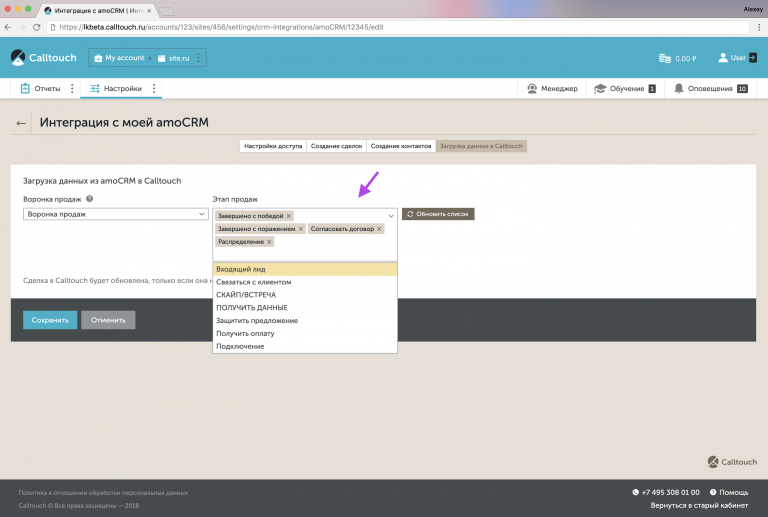This screenshot has height=517, width=768.
Task: Open the Отчеты menu
Action: [40, 89]
